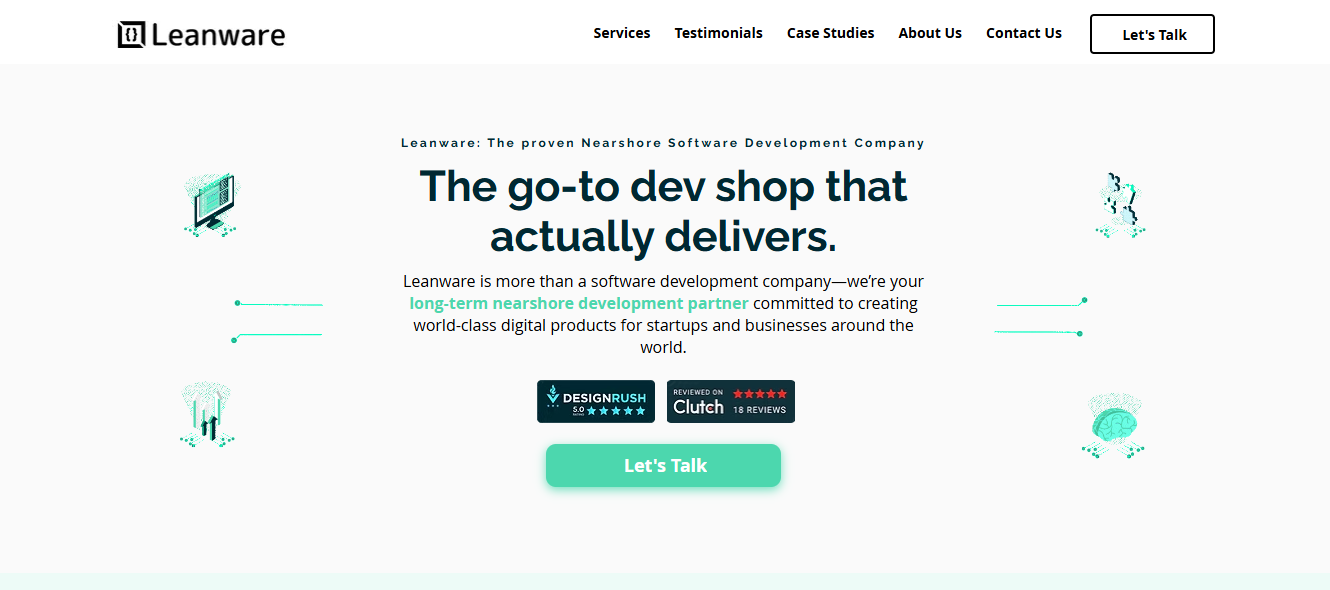The image size is (1330, 590).
Task: Click the bar chart with arrow illustration
Action: [x=207, y=413]
